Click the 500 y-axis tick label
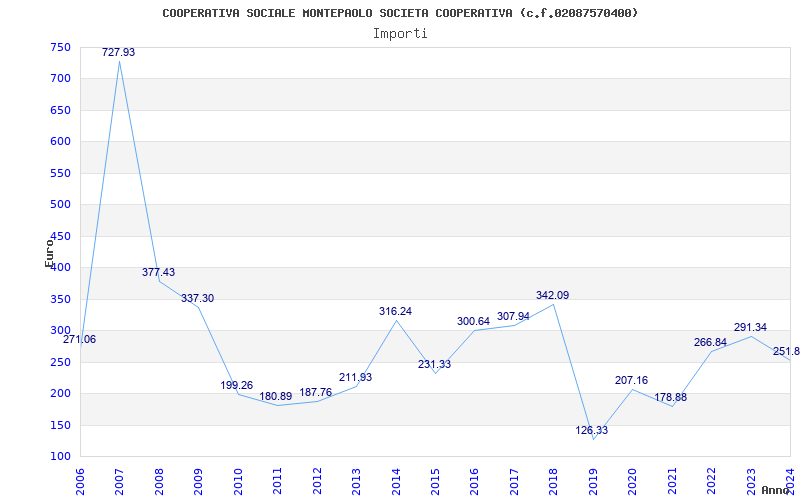 tap(61, 204)
